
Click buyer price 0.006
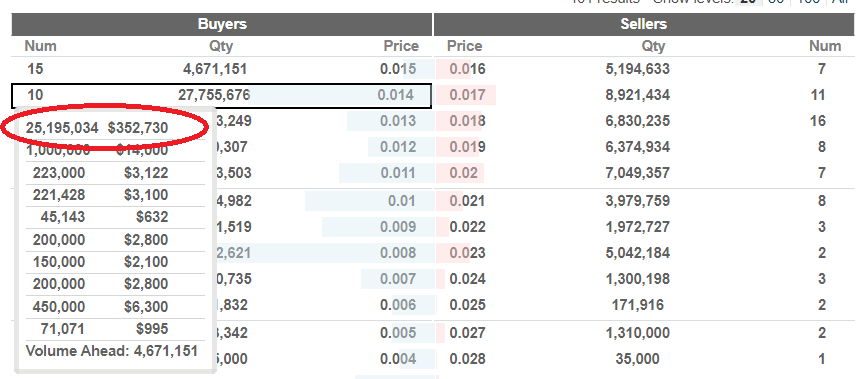tap(398, 305)
